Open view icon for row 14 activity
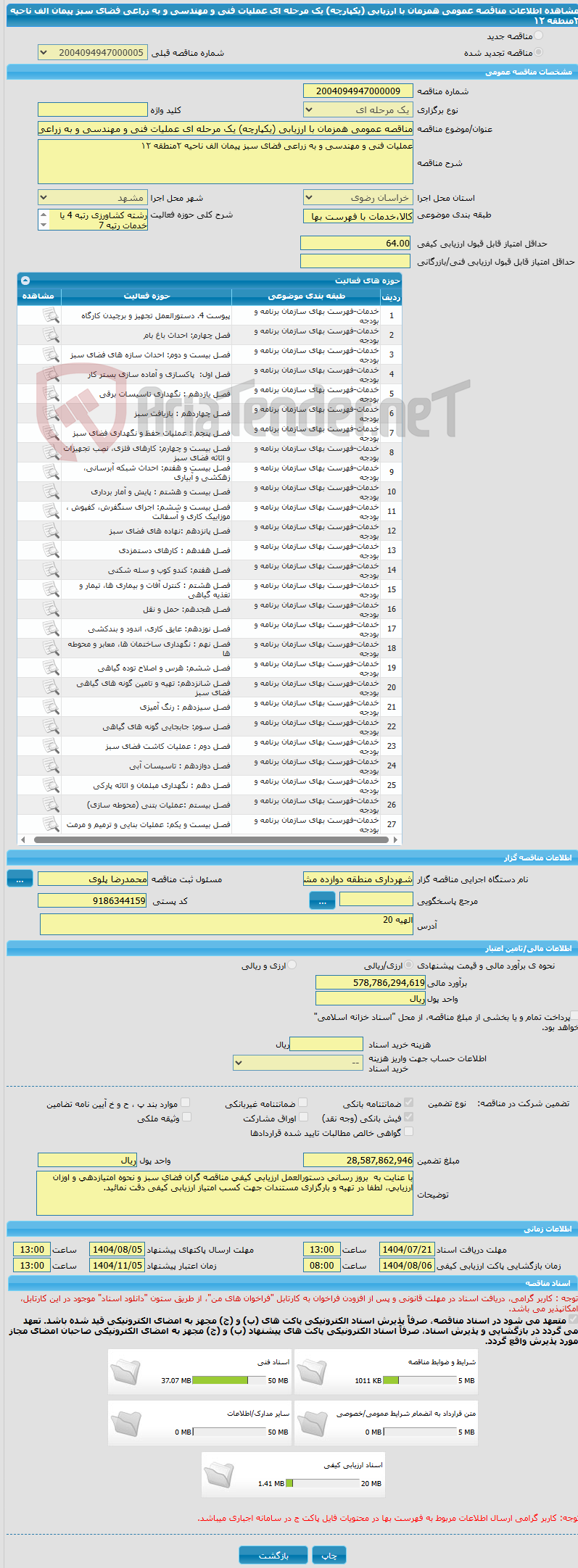Image resolution: width=578 pixels, height=1568 pixels. pos(51,570)
